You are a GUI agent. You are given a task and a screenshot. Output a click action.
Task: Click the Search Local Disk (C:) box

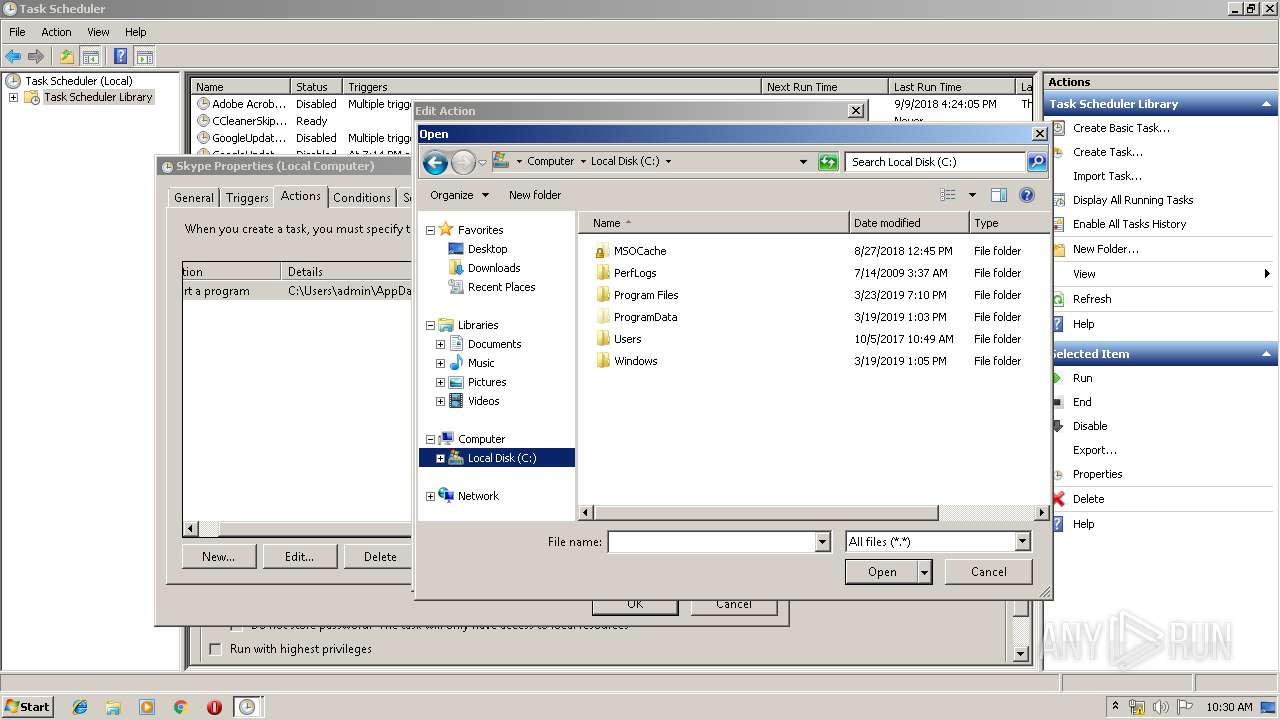coord(936,162)
